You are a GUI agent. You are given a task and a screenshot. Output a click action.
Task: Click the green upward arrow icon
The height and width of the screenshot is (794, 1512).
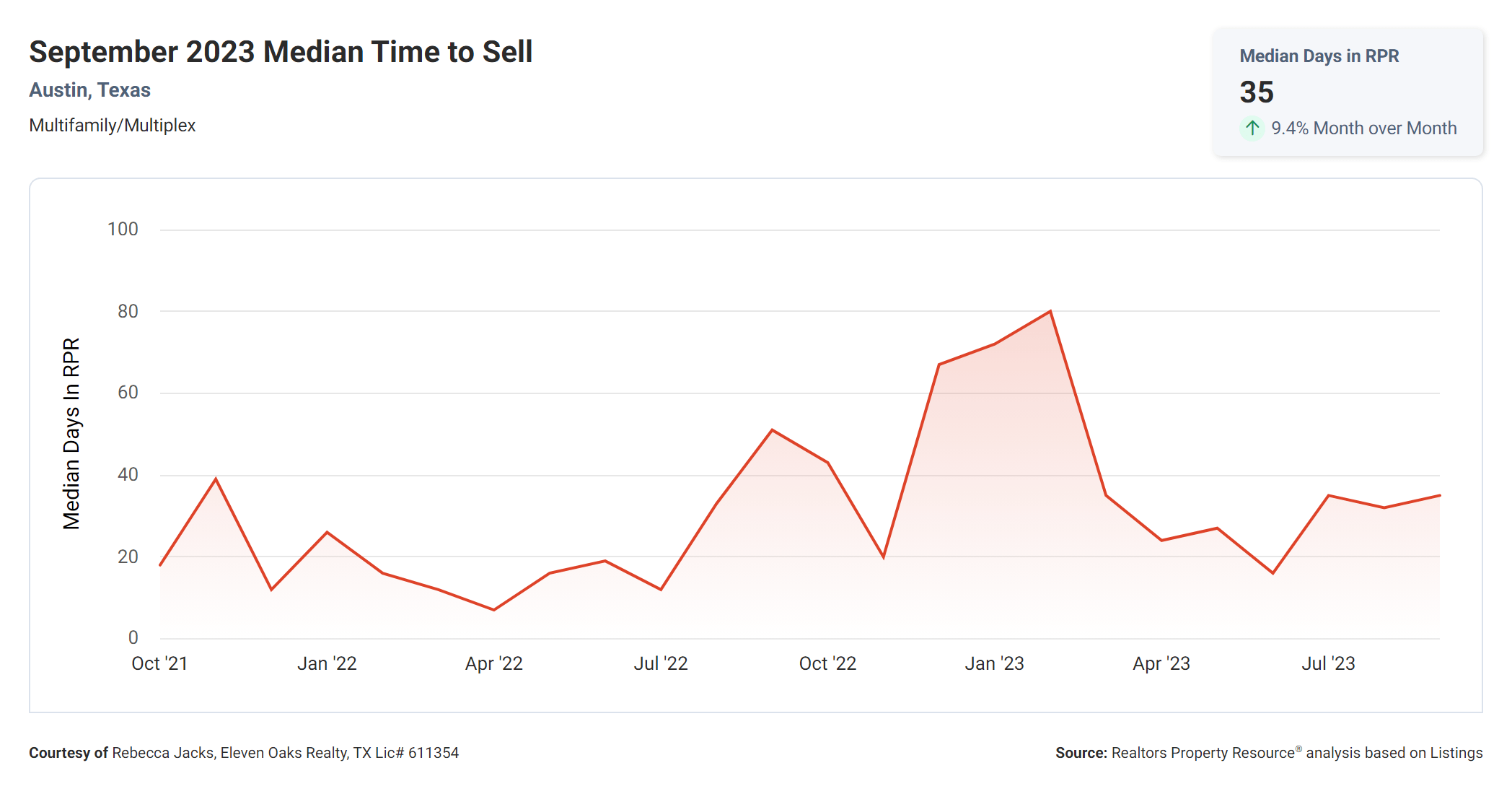coord(1252,128)
